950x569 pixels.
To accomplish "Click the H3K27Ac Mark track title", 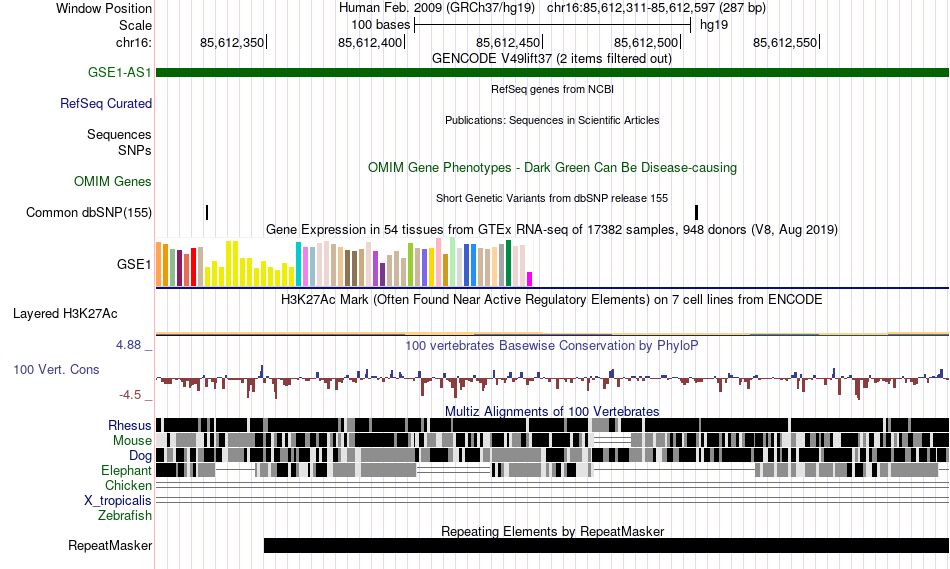I will 552,299.
